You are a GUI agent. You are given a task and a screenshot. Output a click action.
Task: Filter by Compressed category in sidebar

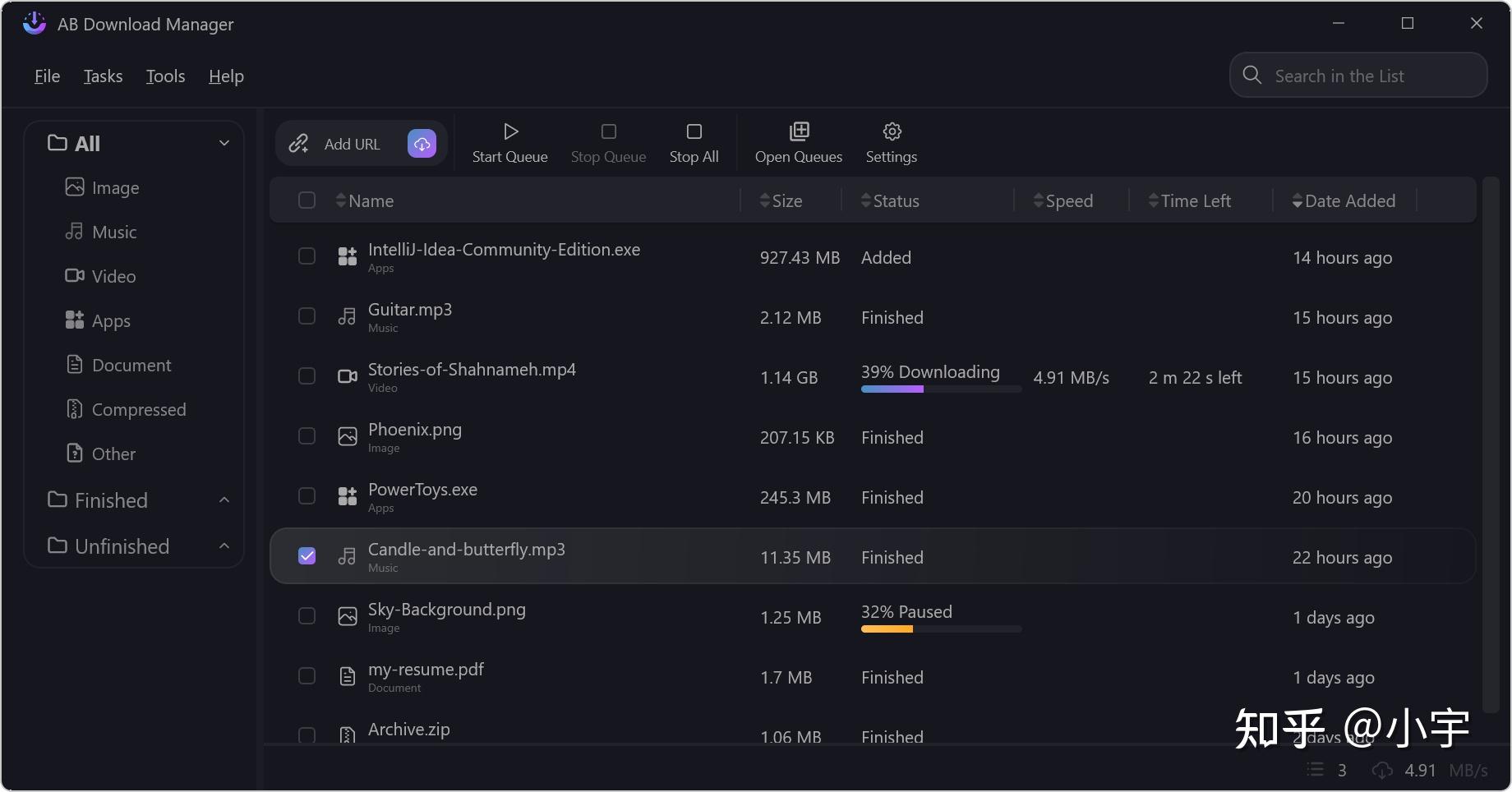(x=127, y=409)
